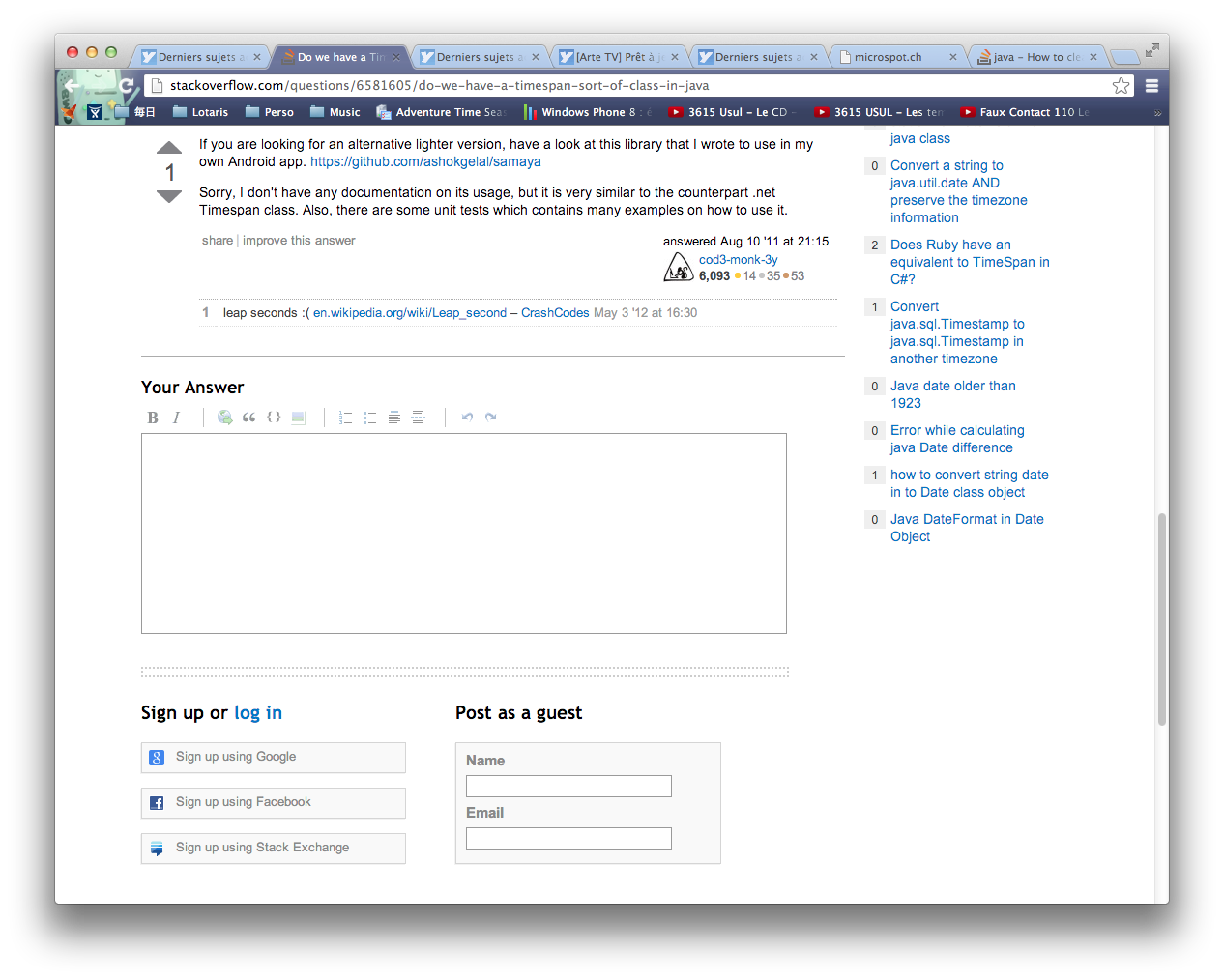Click the blockquote icon in the editor
The image size is (1224, 980).
(x=248, y=418)
